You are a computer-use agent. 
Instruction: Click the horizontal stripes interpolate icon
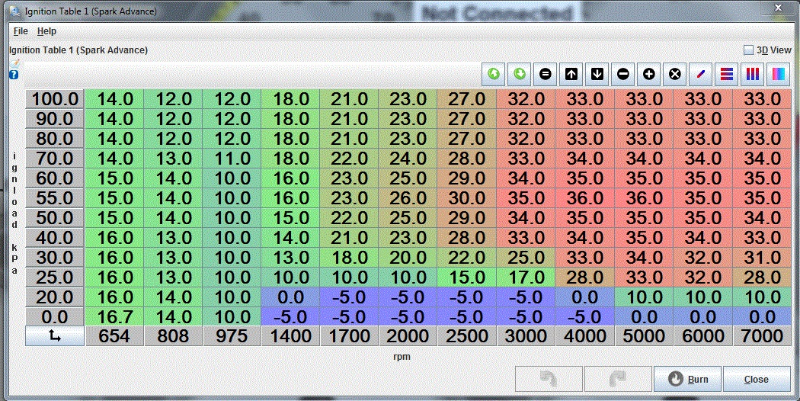727,74
